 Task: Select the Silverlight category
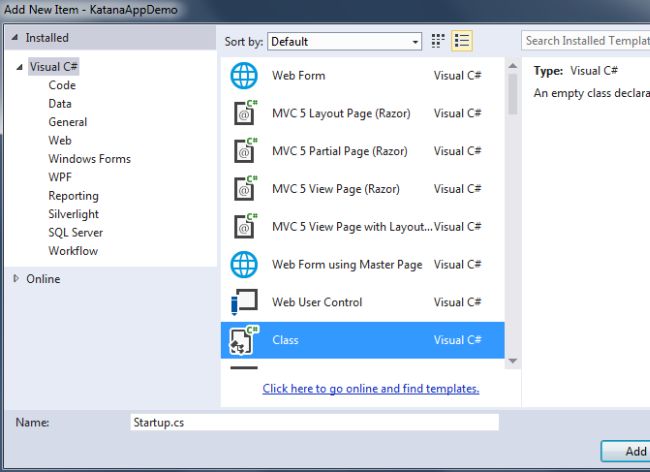[x=73, y=214]
